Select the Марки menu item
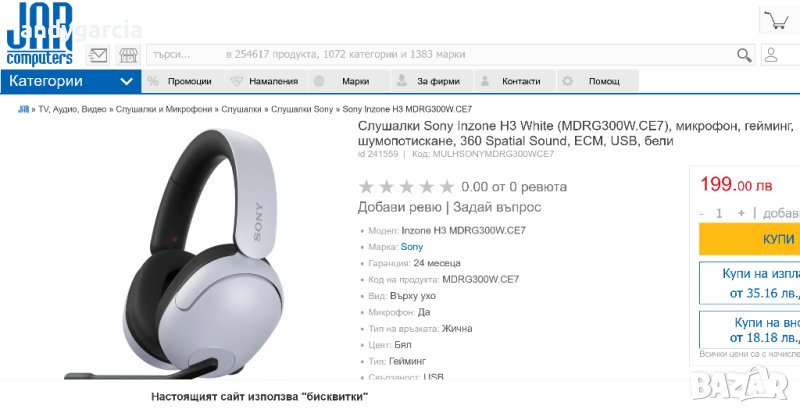Screen dimensions: 800x413 coord(350,81)
